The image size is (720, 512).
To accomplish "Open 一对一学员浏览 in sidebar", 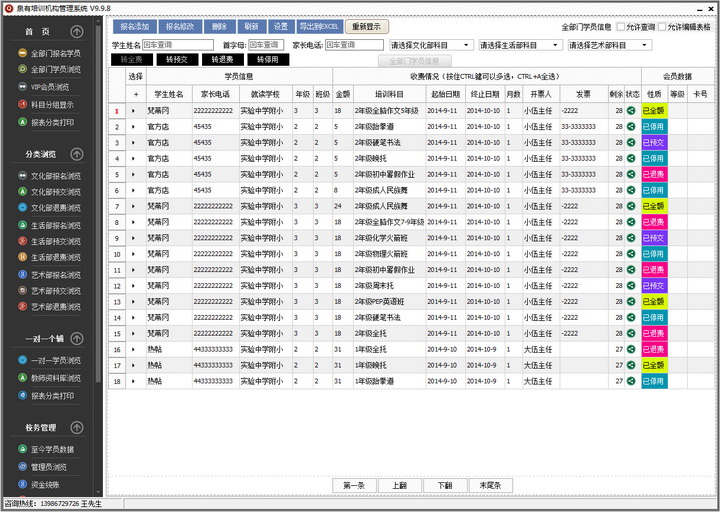I will [50, 360].
